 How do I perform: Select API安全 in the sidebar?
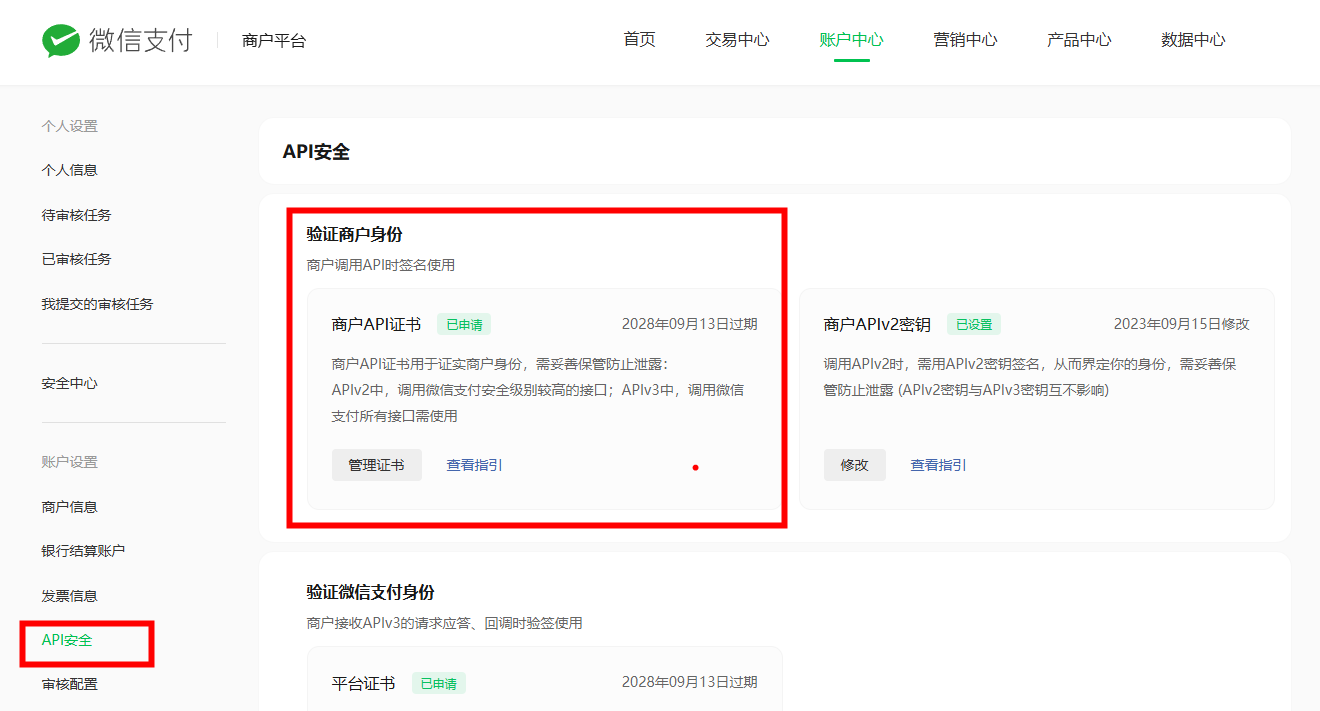point(67,640)
